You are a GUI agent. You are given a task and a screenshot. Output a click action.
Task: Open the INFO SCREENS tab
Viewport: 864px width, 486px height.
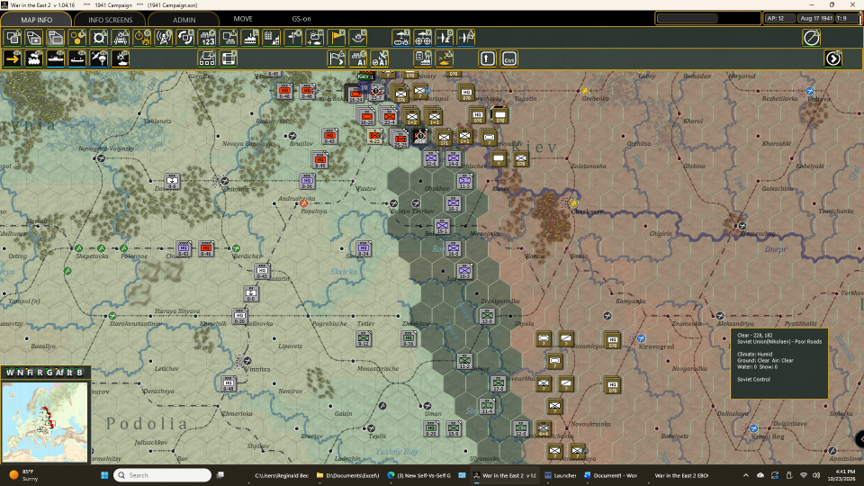[110, 19]
